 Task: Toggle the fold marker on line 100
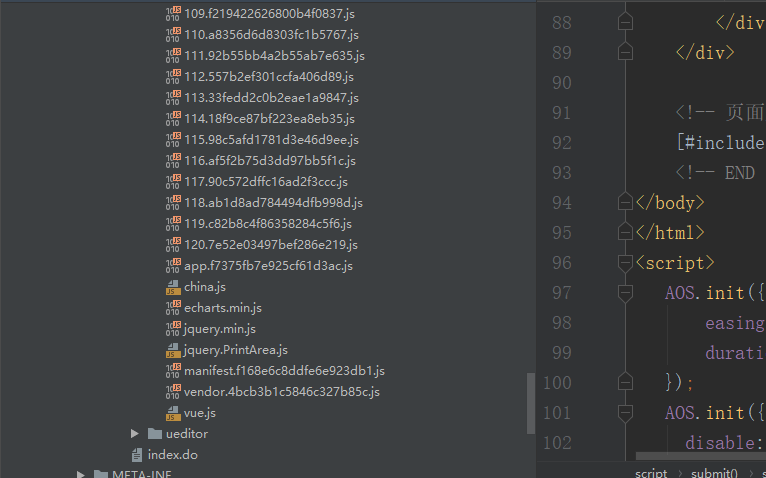click(625, 382)
